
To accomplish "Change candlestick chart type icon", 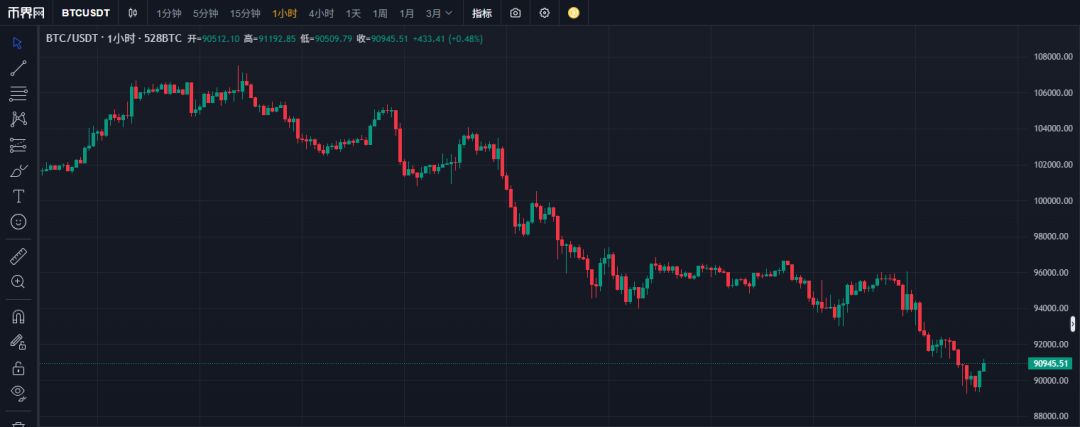I will pos(133,13).
